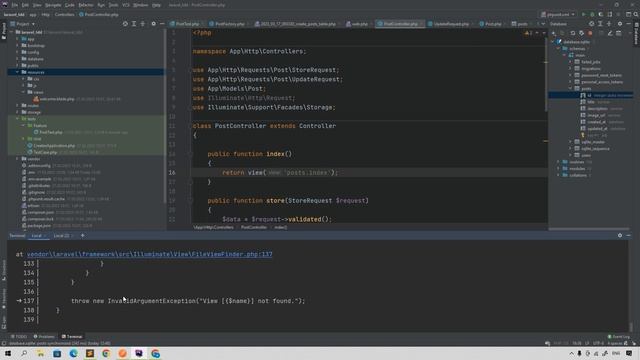Open the query console icon in Database toolbar

[619, 33]
